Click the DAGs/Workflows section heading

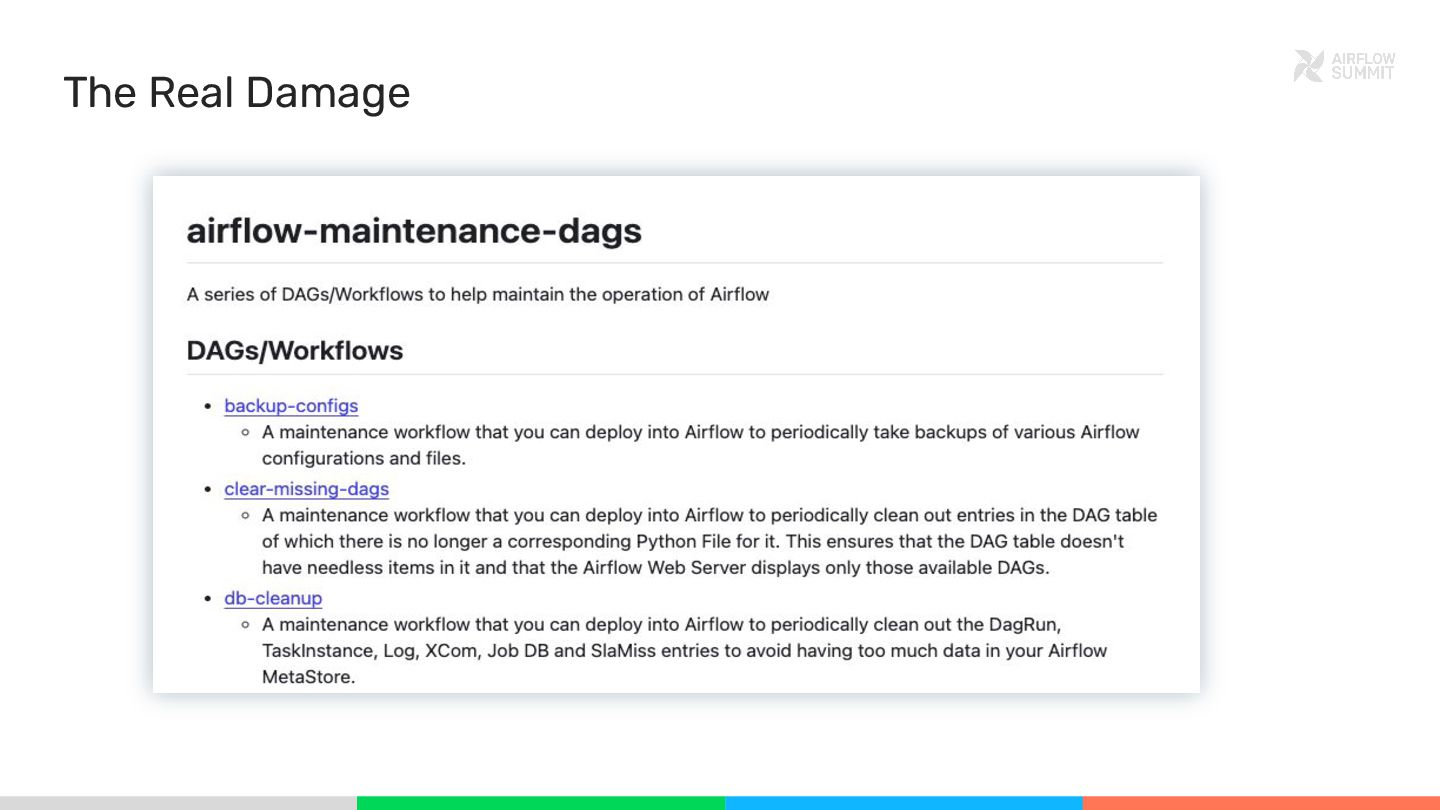(295, 351)
